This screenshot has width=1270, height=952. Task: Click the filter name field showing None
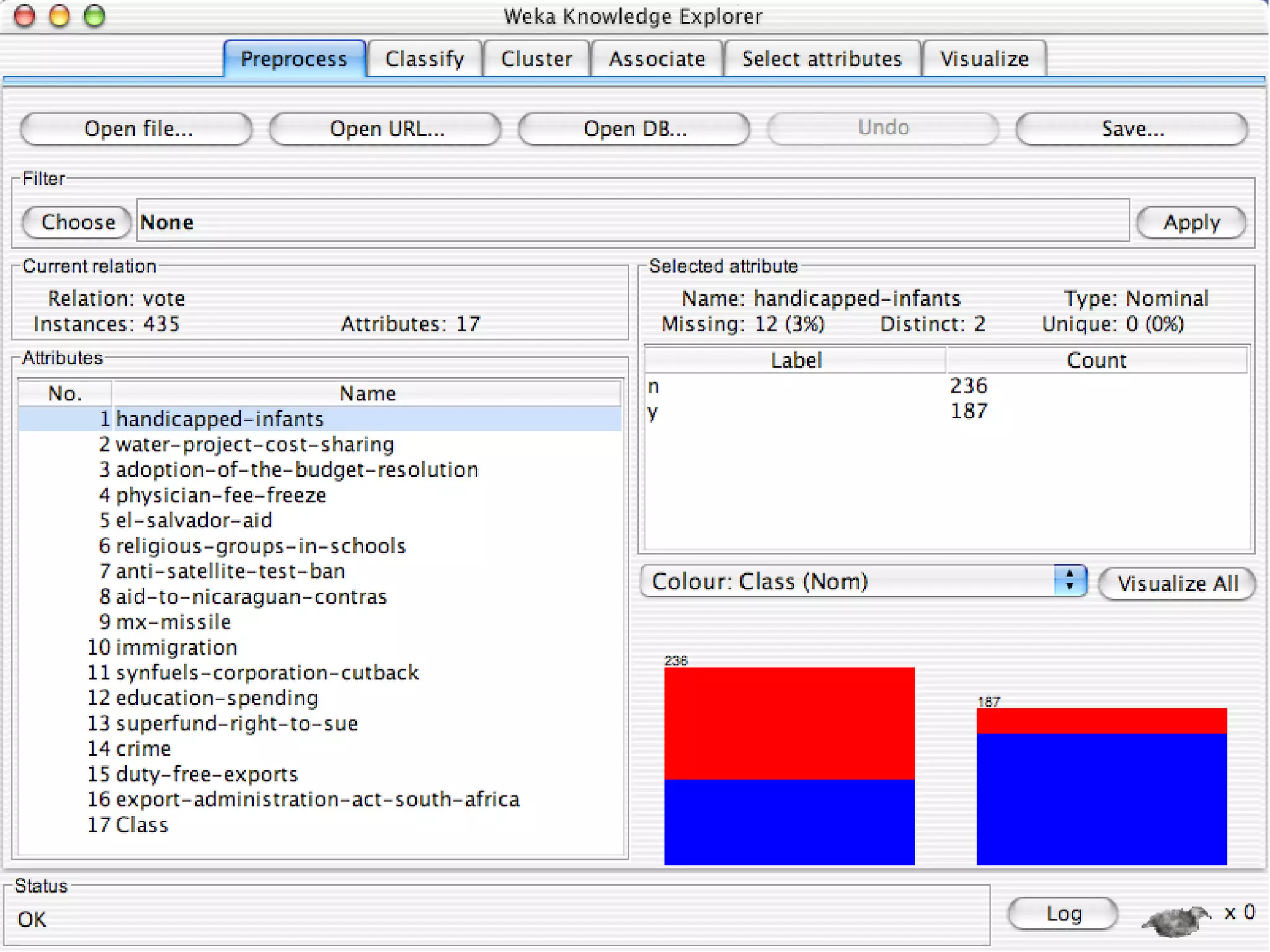[x=633, y=222]
